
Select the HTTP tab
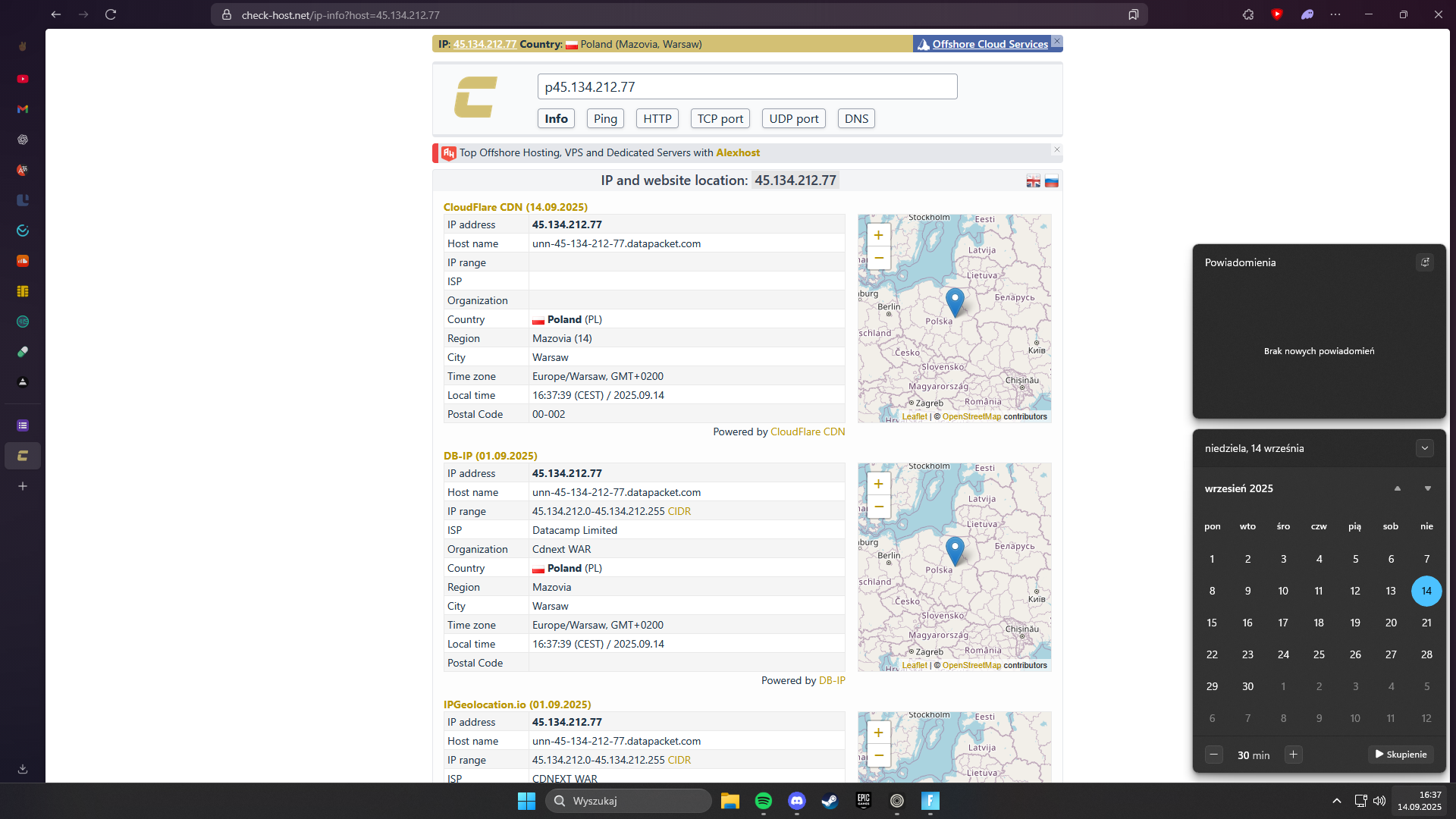(657, 118)
